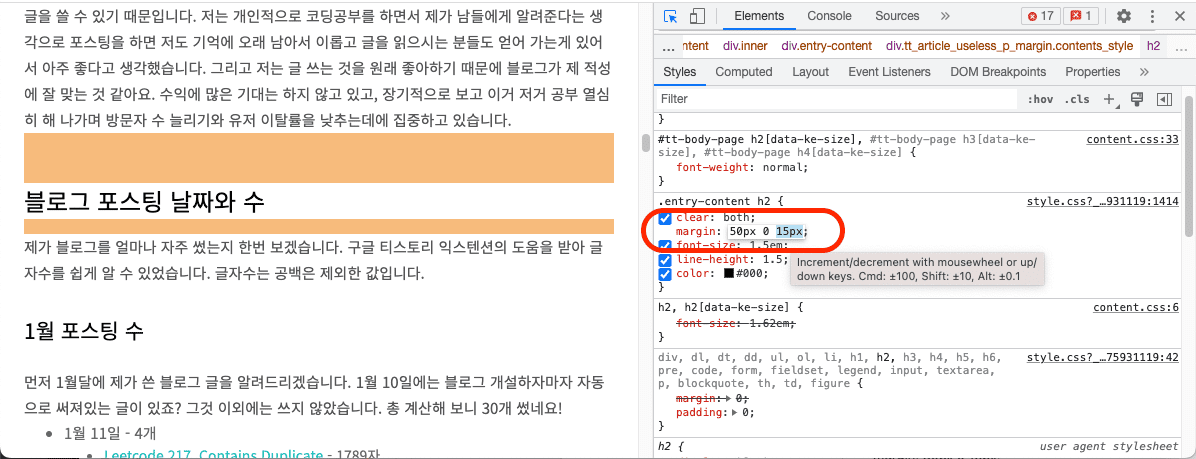Click the black color swatch for #000
1196x459 pixels.
point(728,274)
